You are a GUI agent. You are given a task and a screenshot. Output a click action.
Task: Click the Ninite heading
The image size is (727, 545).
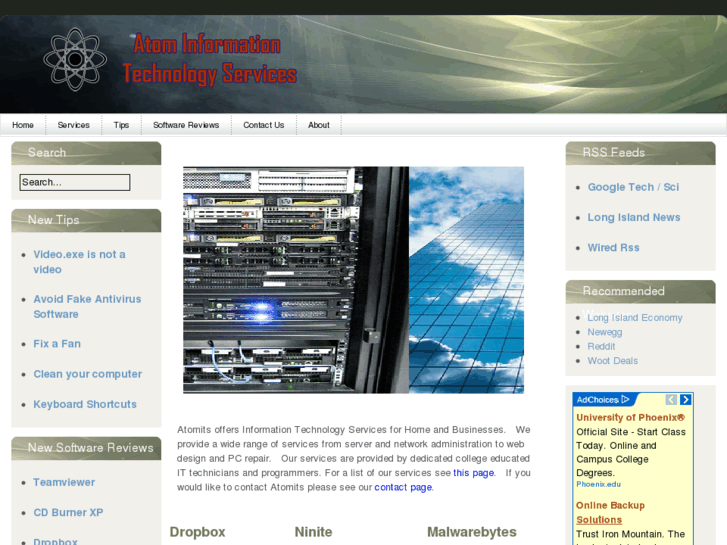click(x=313, y=532)
